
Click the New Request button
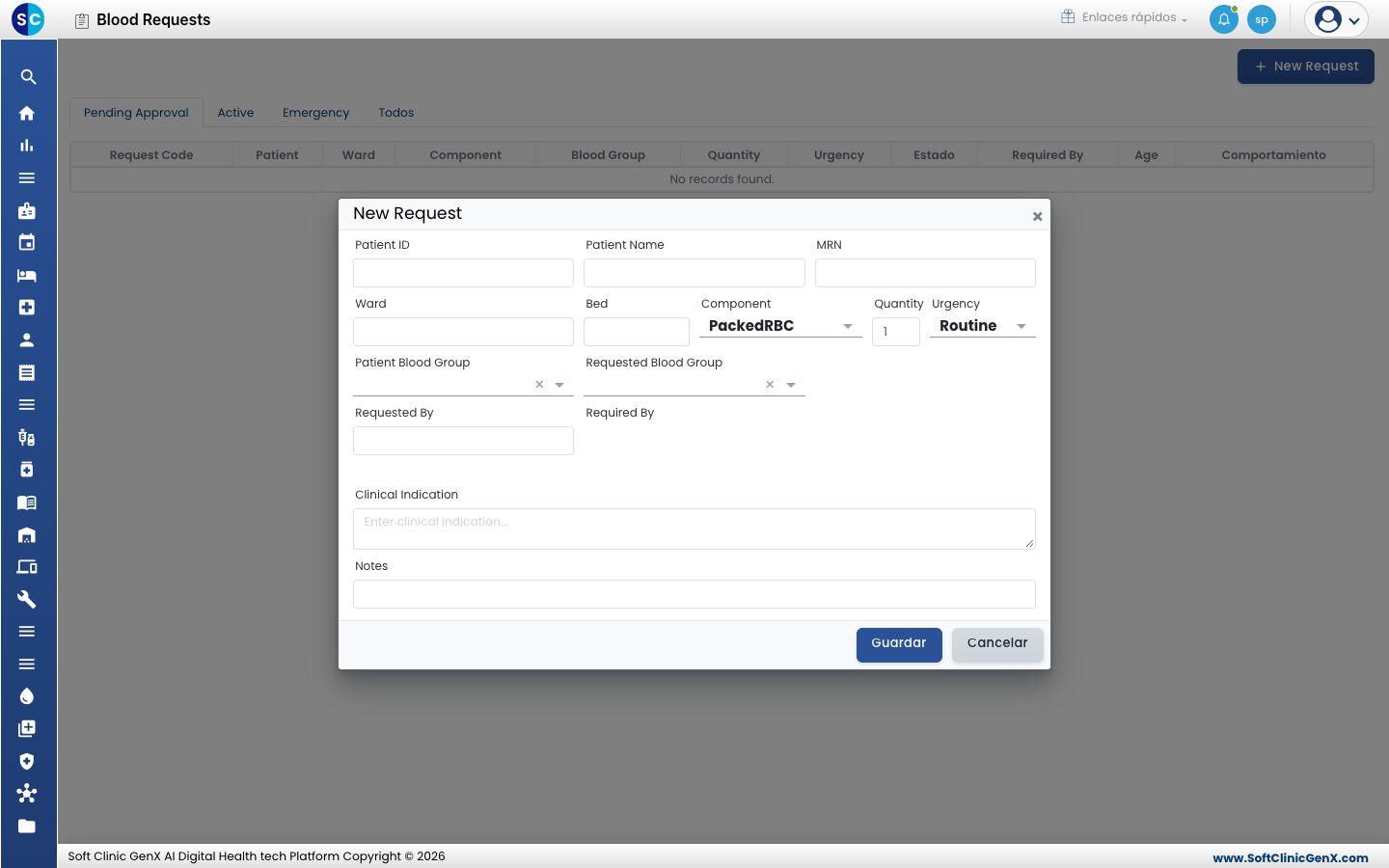coord(1306,67)
